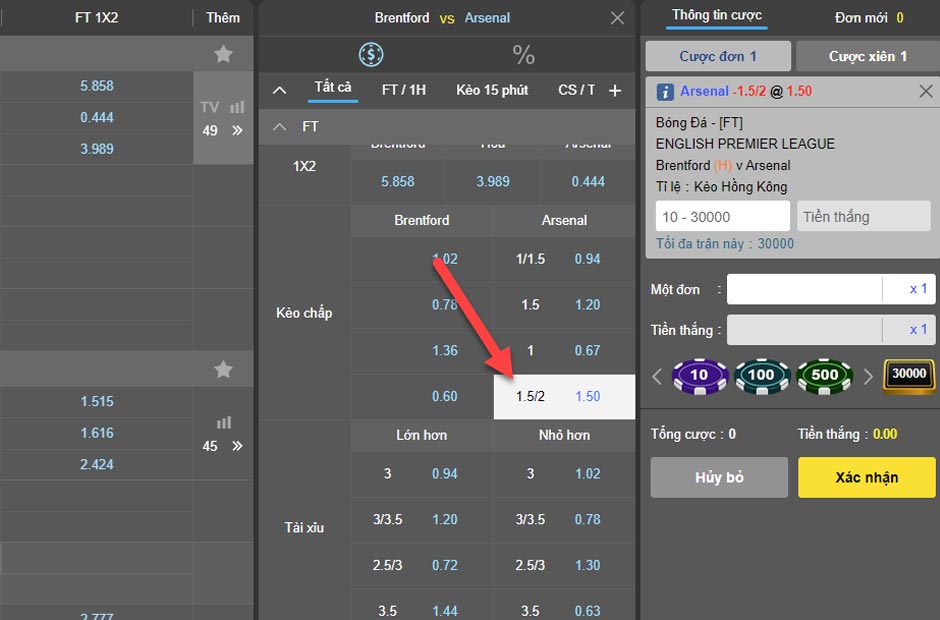Click Brentford team name in panel header
The width and height of the screenshot is (940, 620).
(402, 18)
